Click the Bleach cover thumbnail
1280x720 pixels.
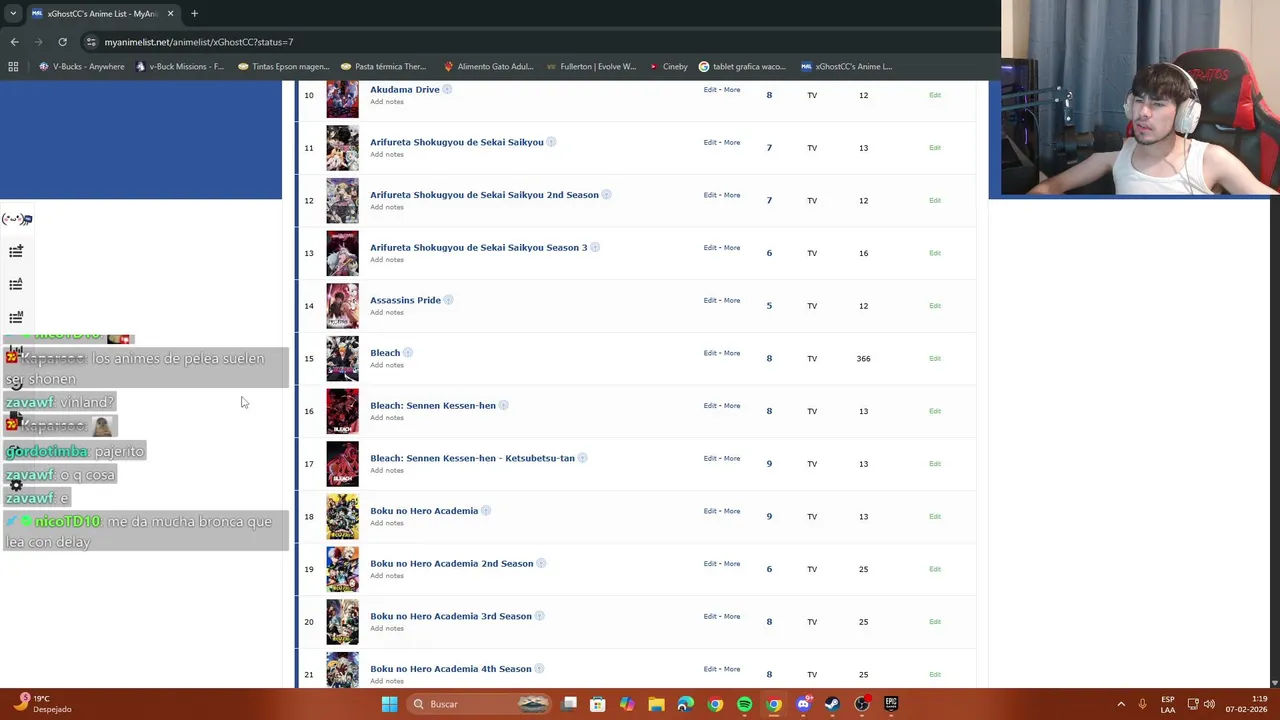pos(342,359)
